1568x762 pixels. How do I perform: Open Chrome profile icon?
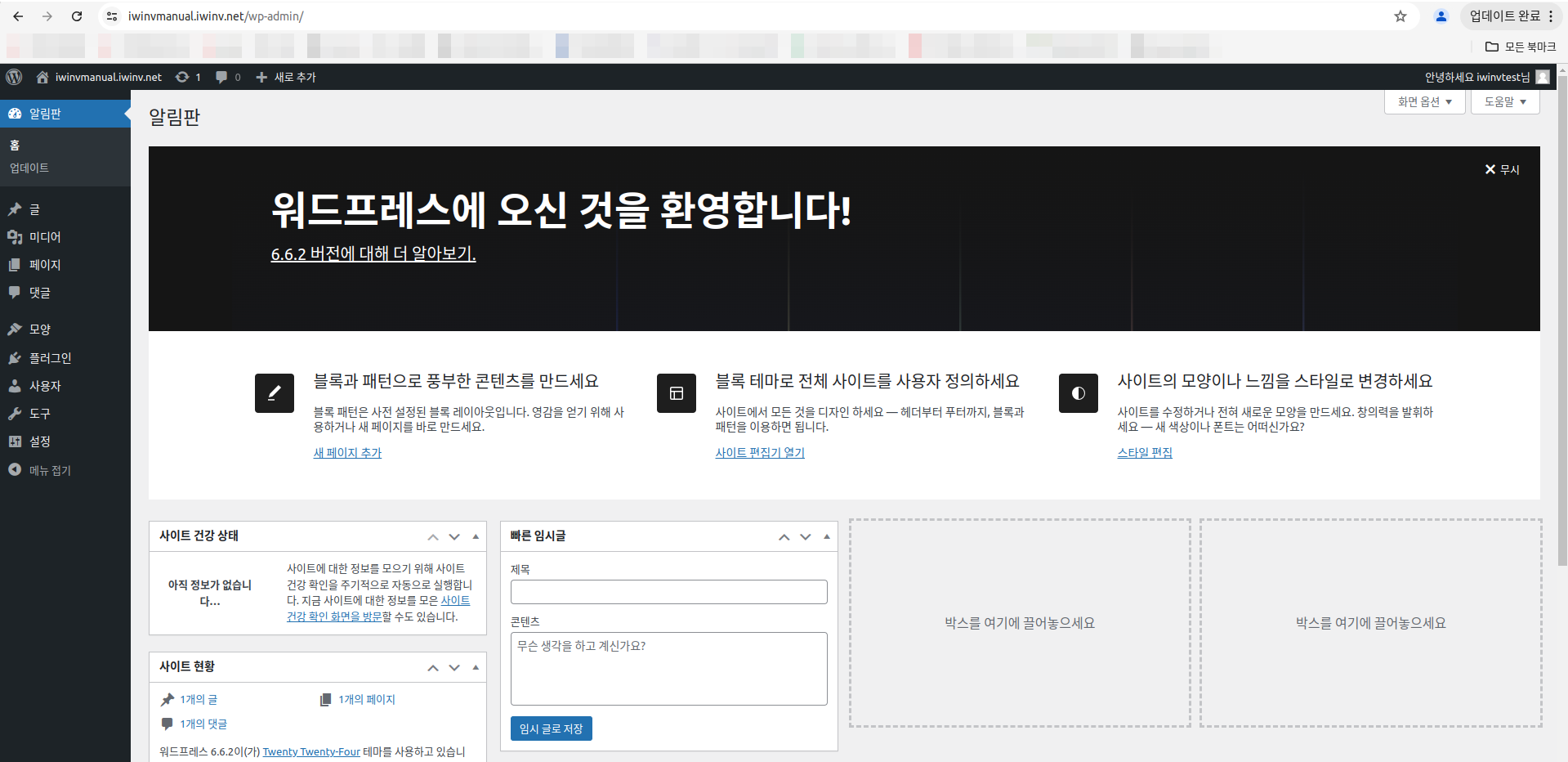(x=1441, y=16)
